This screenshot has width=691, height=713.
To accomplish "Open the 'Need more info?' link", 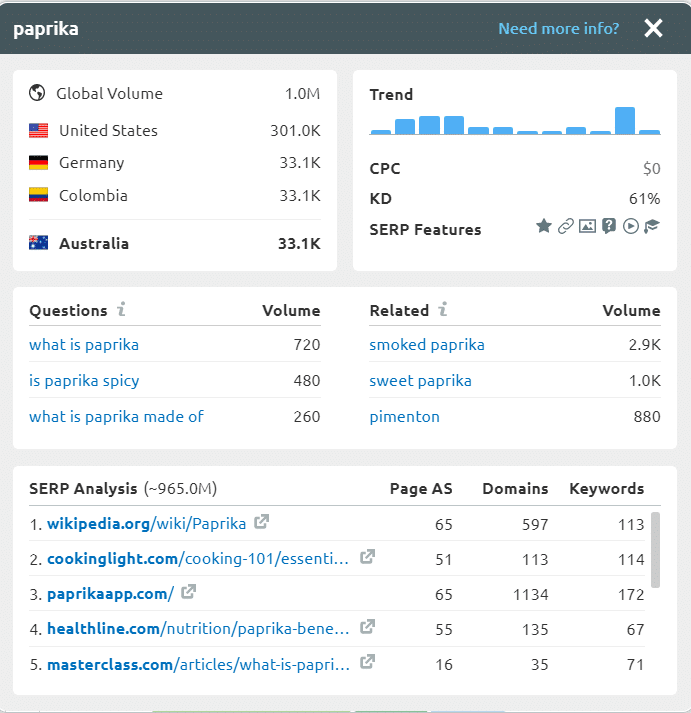I will pyautogui.click(x=558, y=28).
